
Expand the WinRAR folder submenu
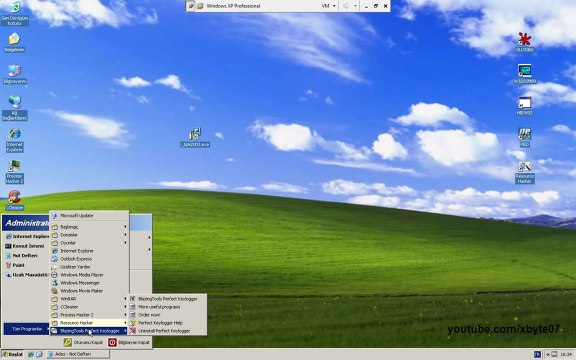[89, 299]
